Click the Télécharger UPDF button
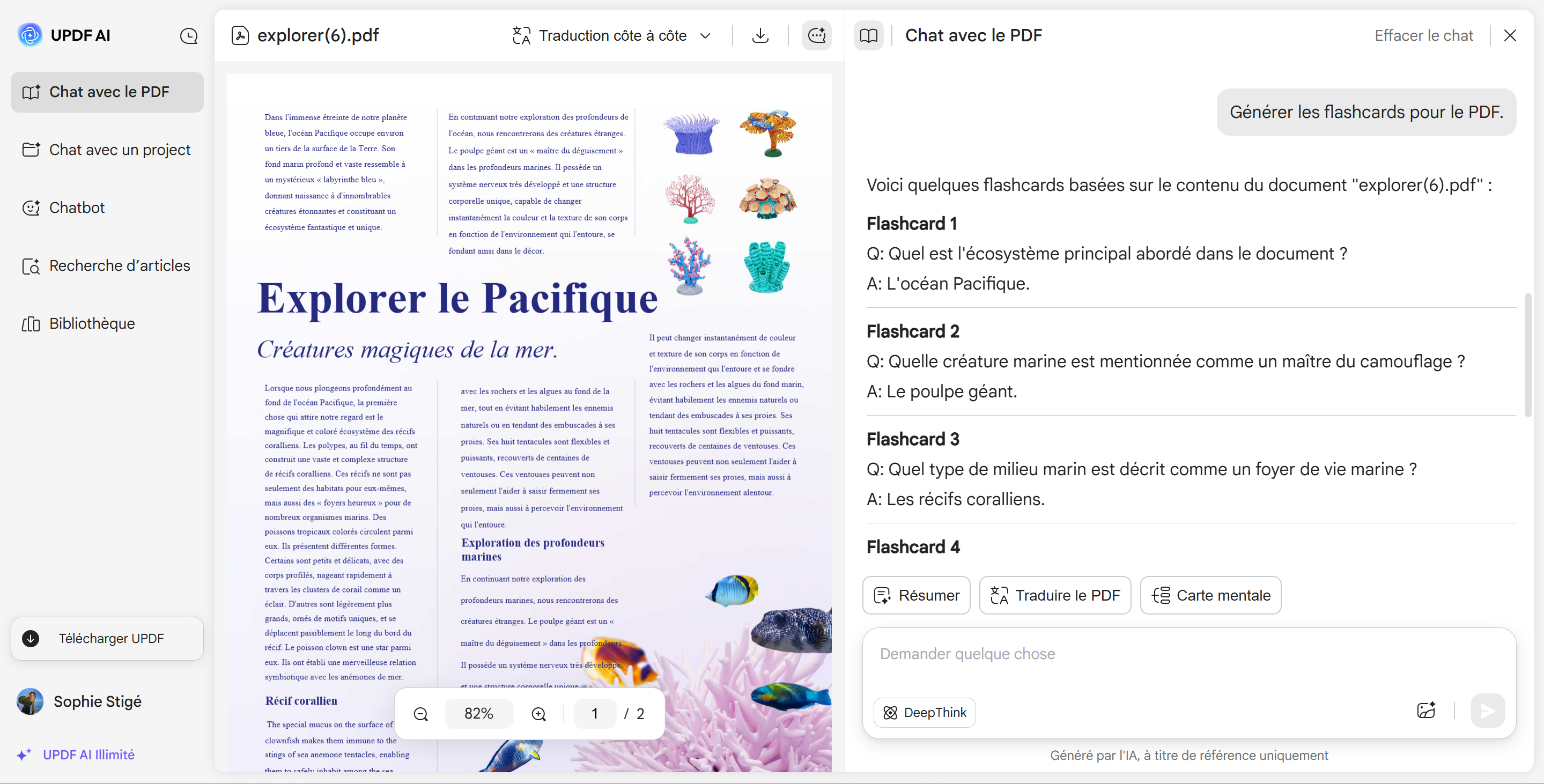This screenshot has height=784, width=1544. [107, 639]
